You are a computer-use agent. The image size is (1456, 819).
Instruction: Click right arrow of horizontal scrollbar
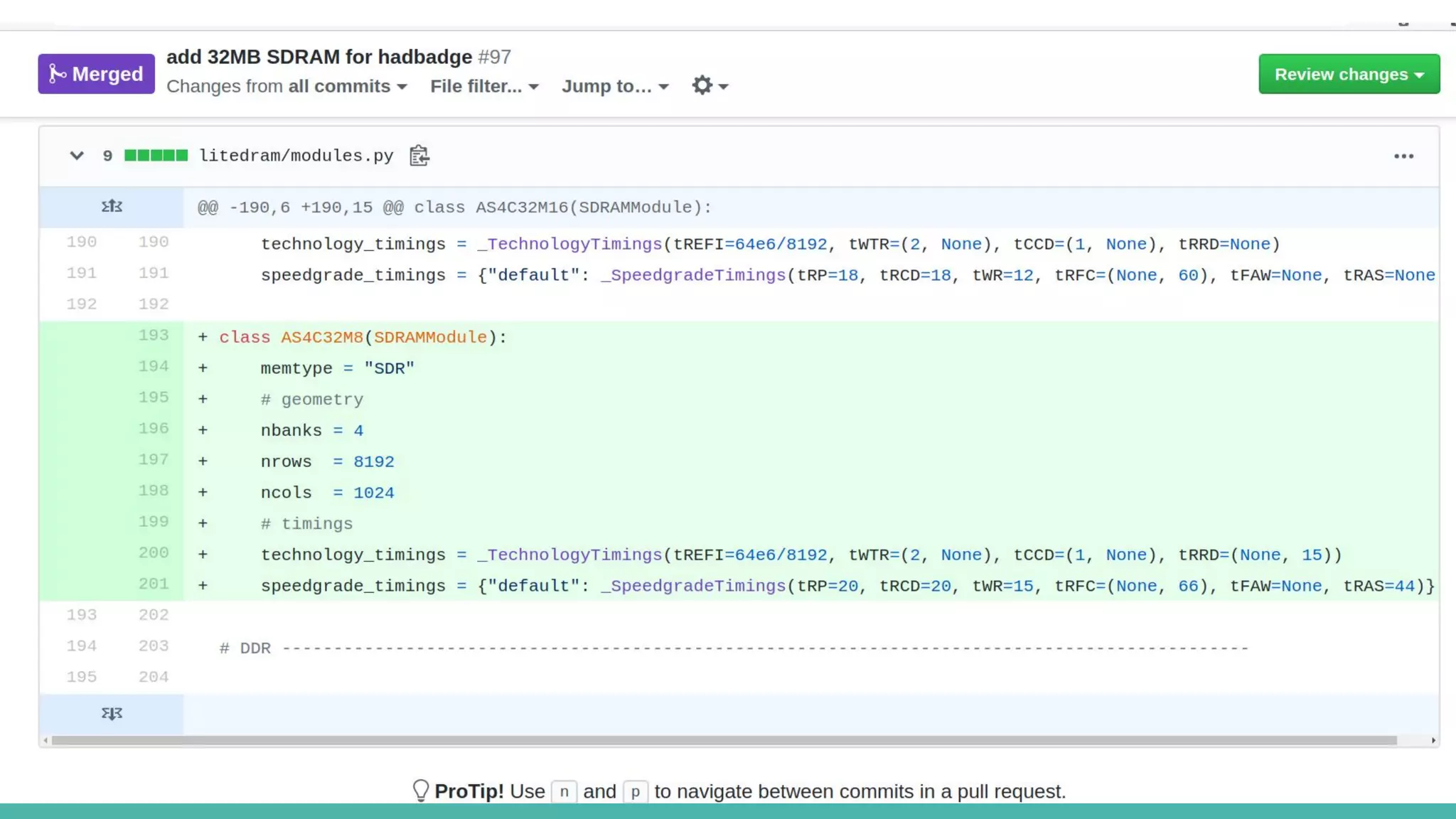coord(1433,741)
